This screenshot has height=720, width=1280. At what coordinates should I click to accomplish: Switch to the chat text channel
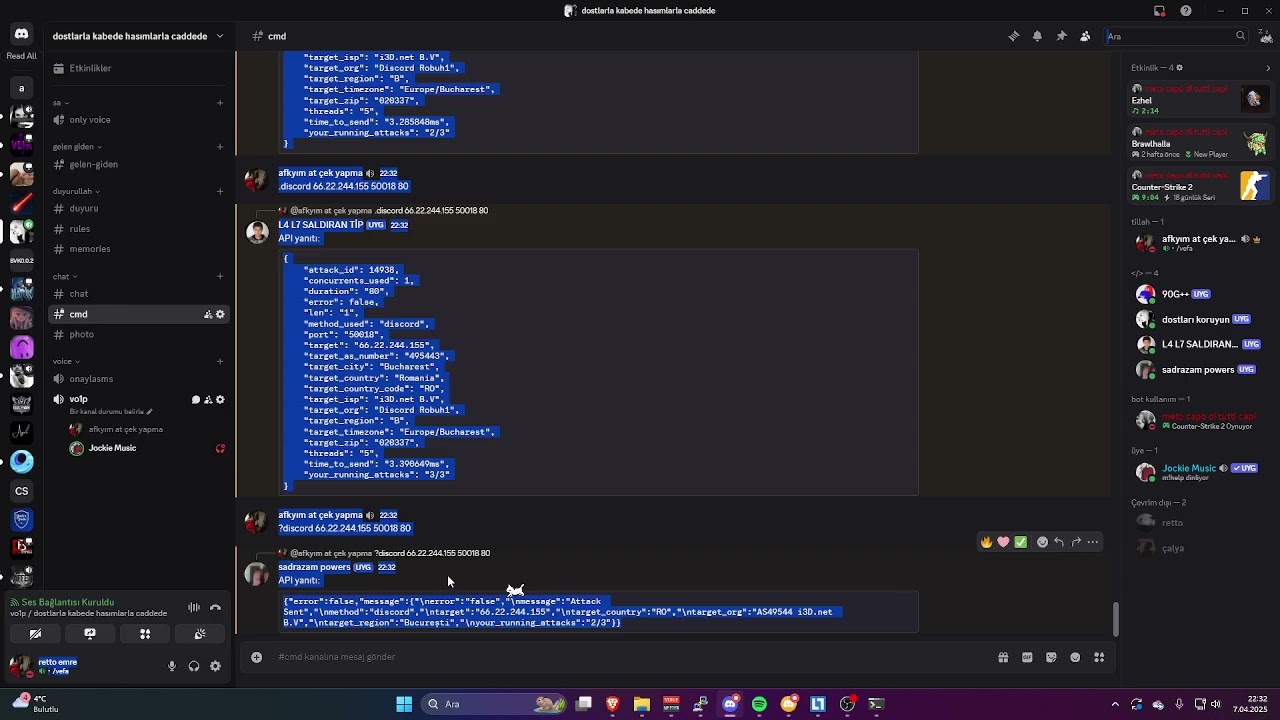[x=138, y=294]
